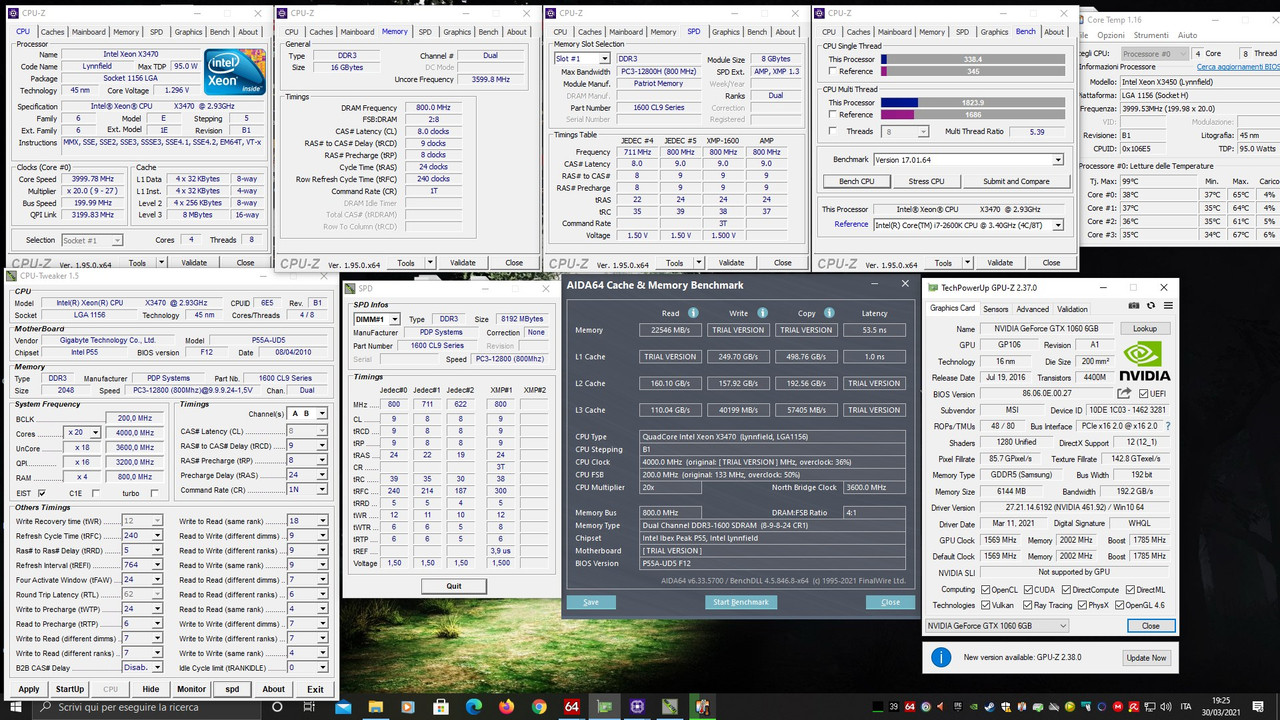Switch to the Validation tab in GPU-Z
Screen dimensions: 1280x720
pos(1072,309)
